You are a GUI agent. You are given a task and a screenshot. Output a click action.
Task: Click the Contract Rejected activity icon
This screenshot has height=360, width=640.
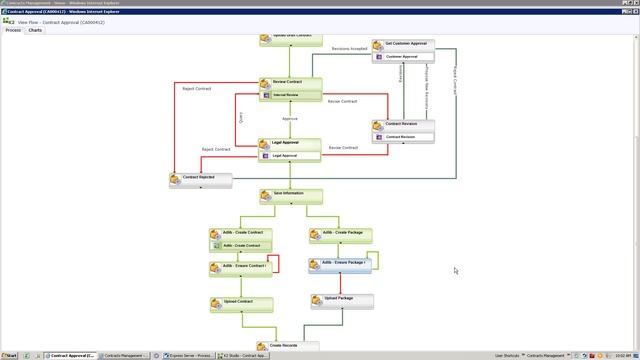[x=175, y=179]
